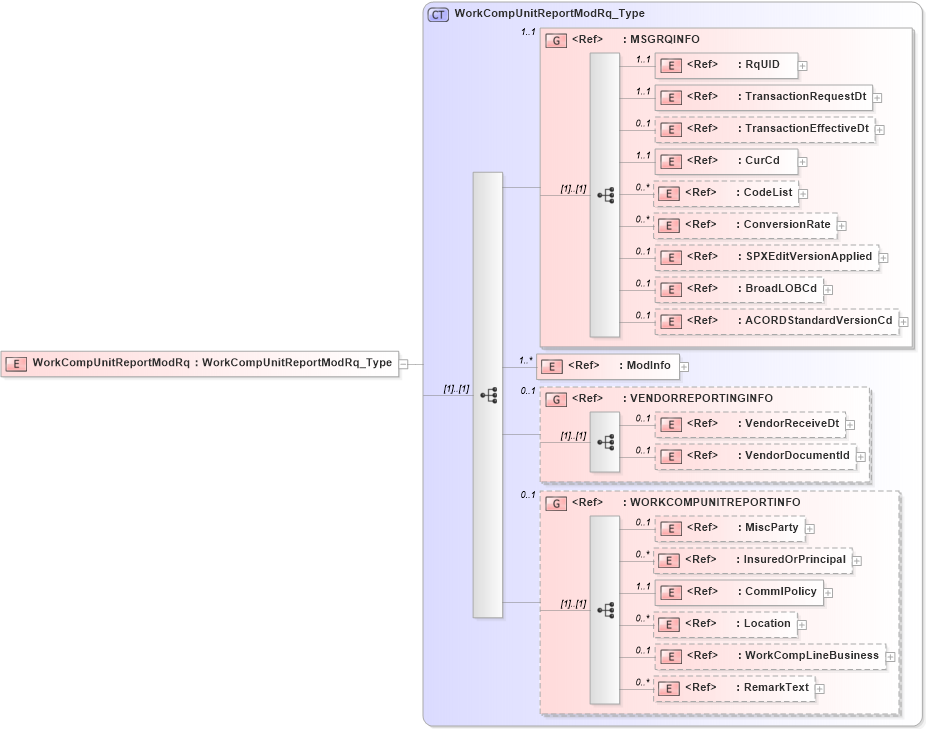926x729 pixels.
Task: Select the E icon for CurCd element
Action: click(670, 161)
